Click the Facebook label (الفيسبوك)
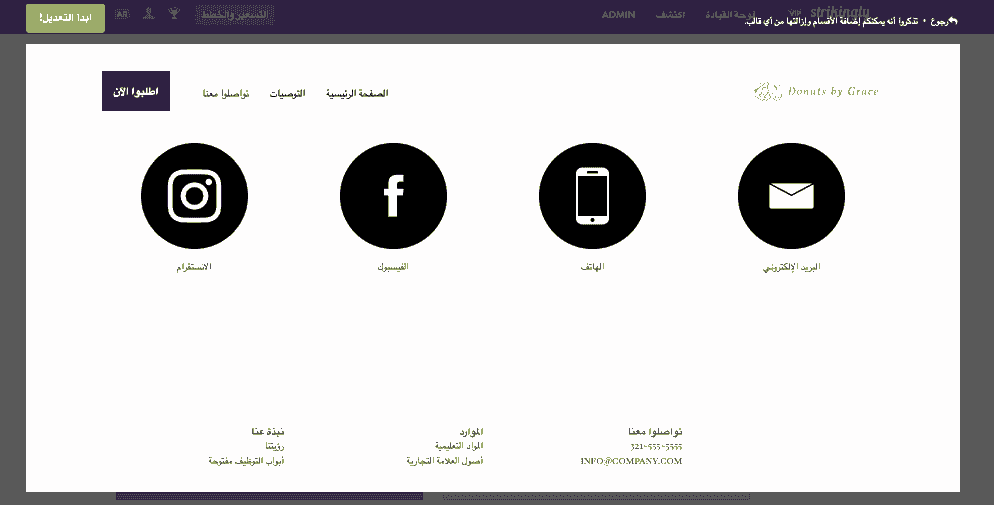 pos(393,267)
